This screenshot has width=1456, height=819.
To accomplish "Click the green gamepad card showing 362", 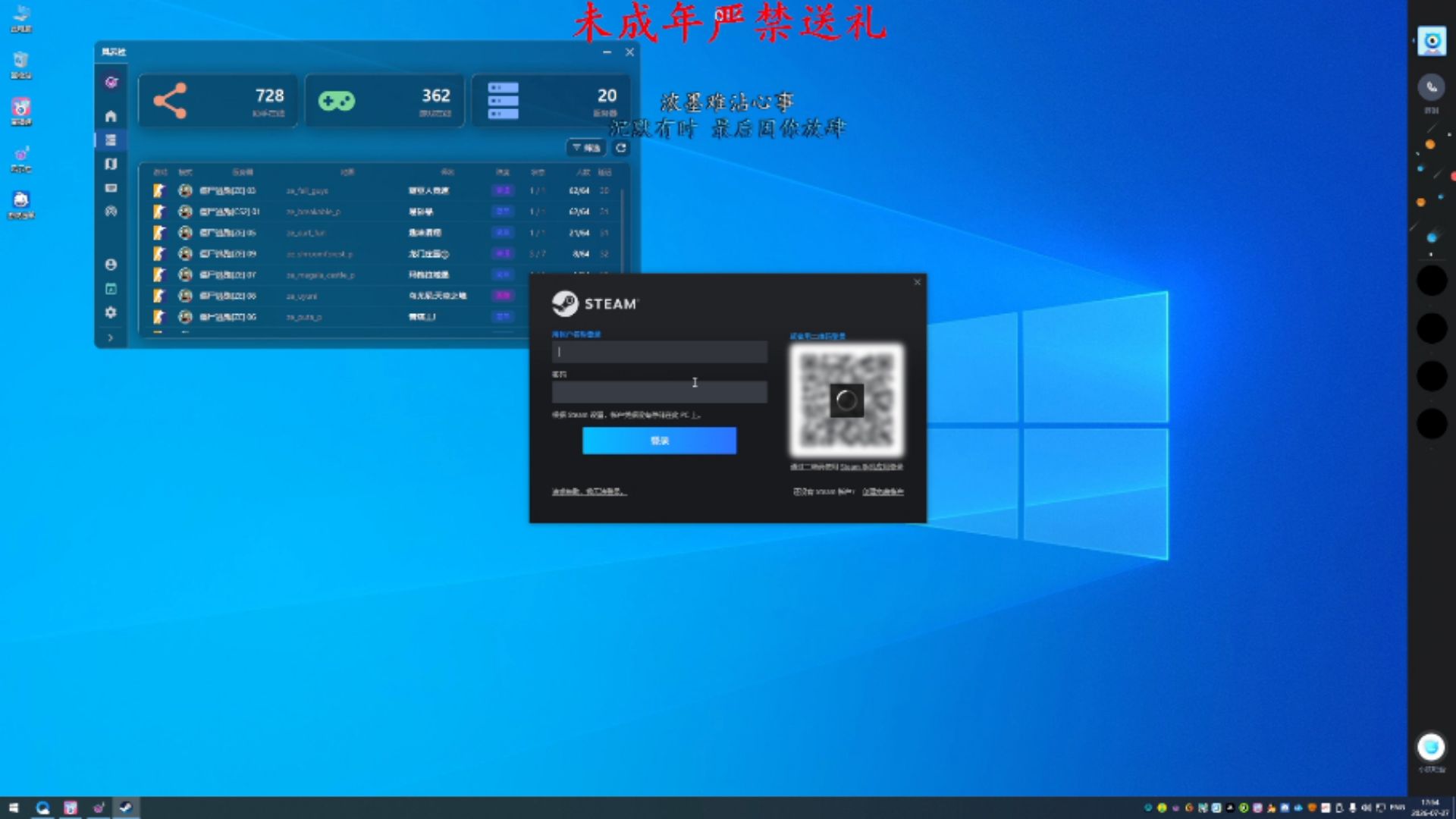I will coord(384,101).
